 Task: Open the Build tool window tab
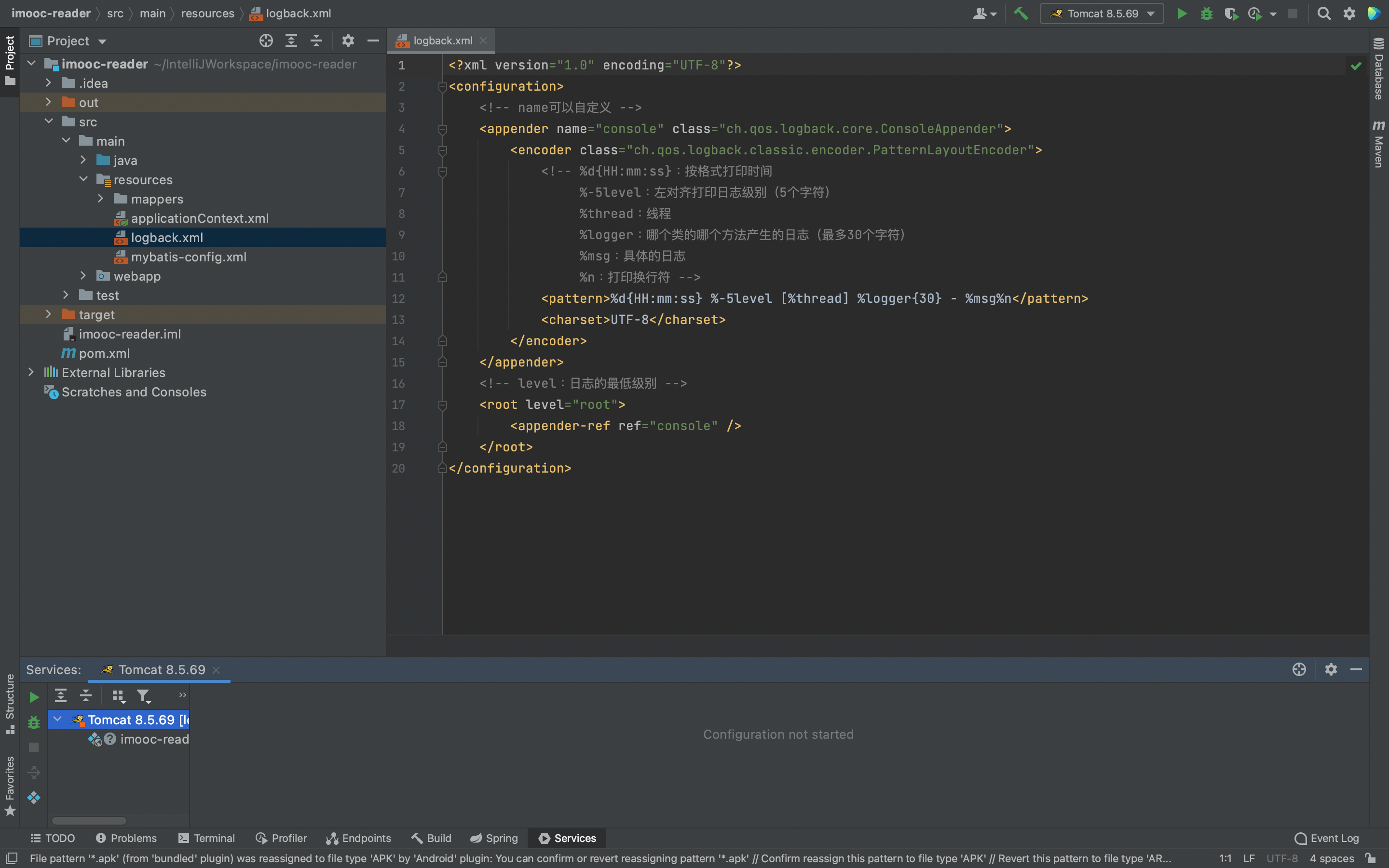[x=431, y=838]
